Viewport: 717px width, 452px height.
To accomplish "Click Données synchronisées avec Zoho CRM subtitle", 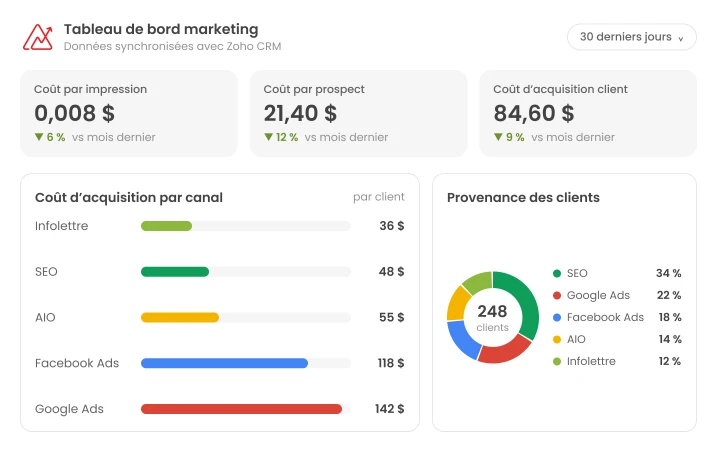I will pos(172,46).
